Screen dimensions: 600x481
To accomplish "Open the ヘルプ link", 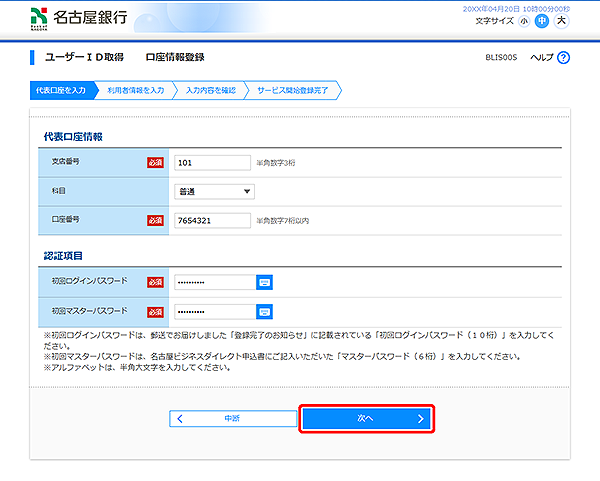I will (541, 58).
